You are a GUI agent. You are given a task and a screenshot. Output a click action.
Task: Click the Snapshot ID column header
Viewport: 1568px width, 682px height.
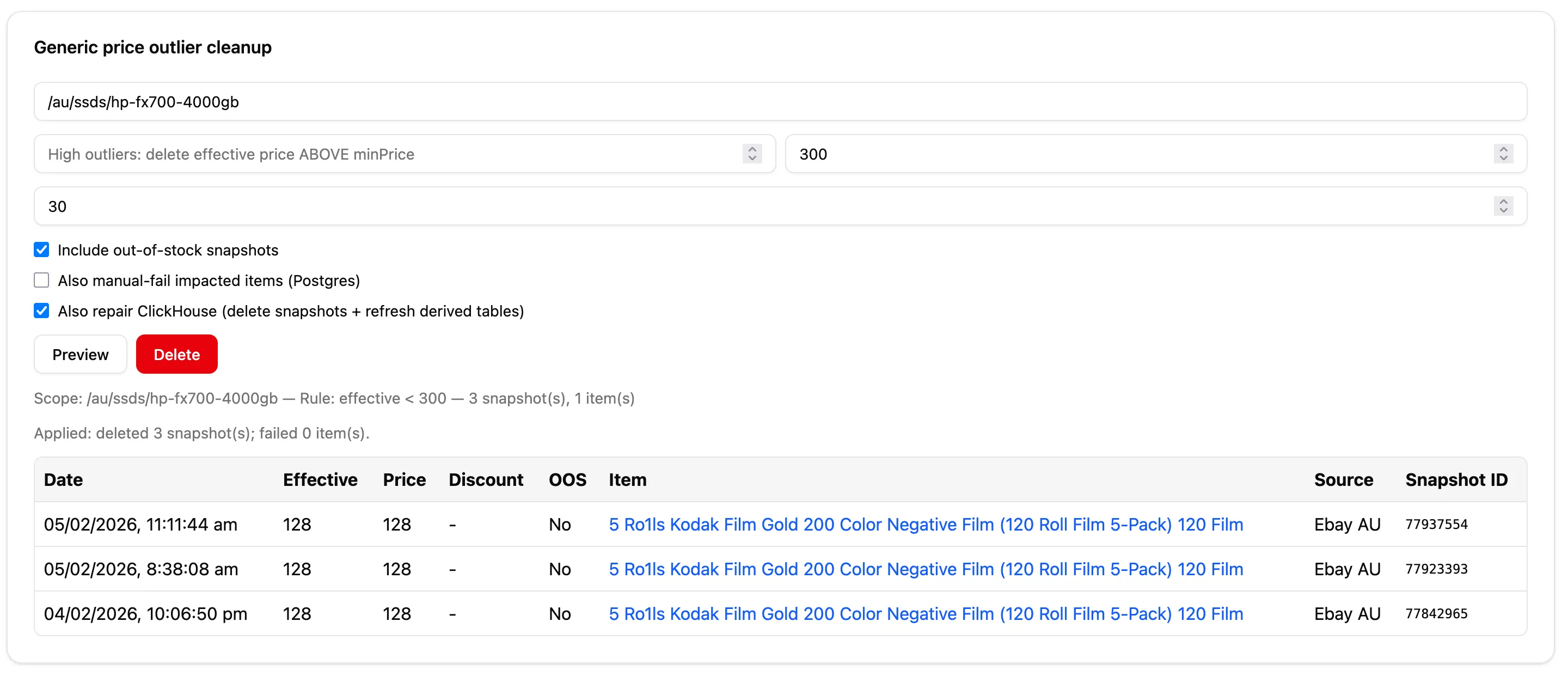click(x=1456, y=480)
